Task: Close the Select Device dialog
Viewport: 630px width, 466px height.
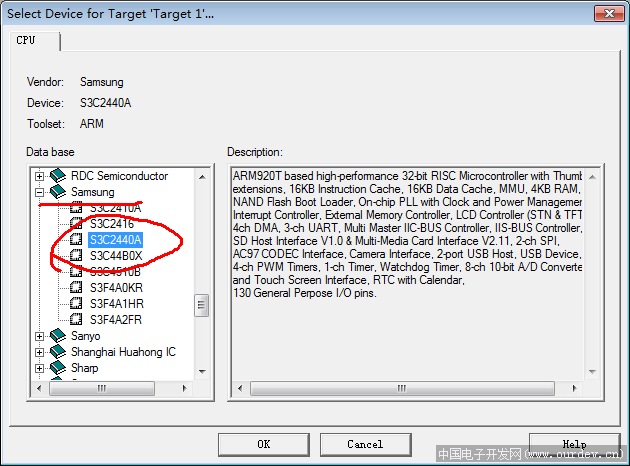Action: [x=609, y=14]
